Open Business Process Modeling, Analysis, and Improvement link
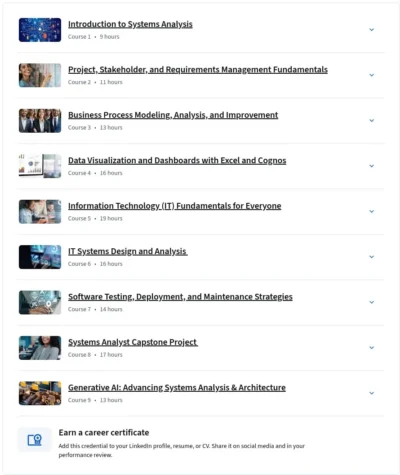The image size is (400, 475). tap(173, 115)
